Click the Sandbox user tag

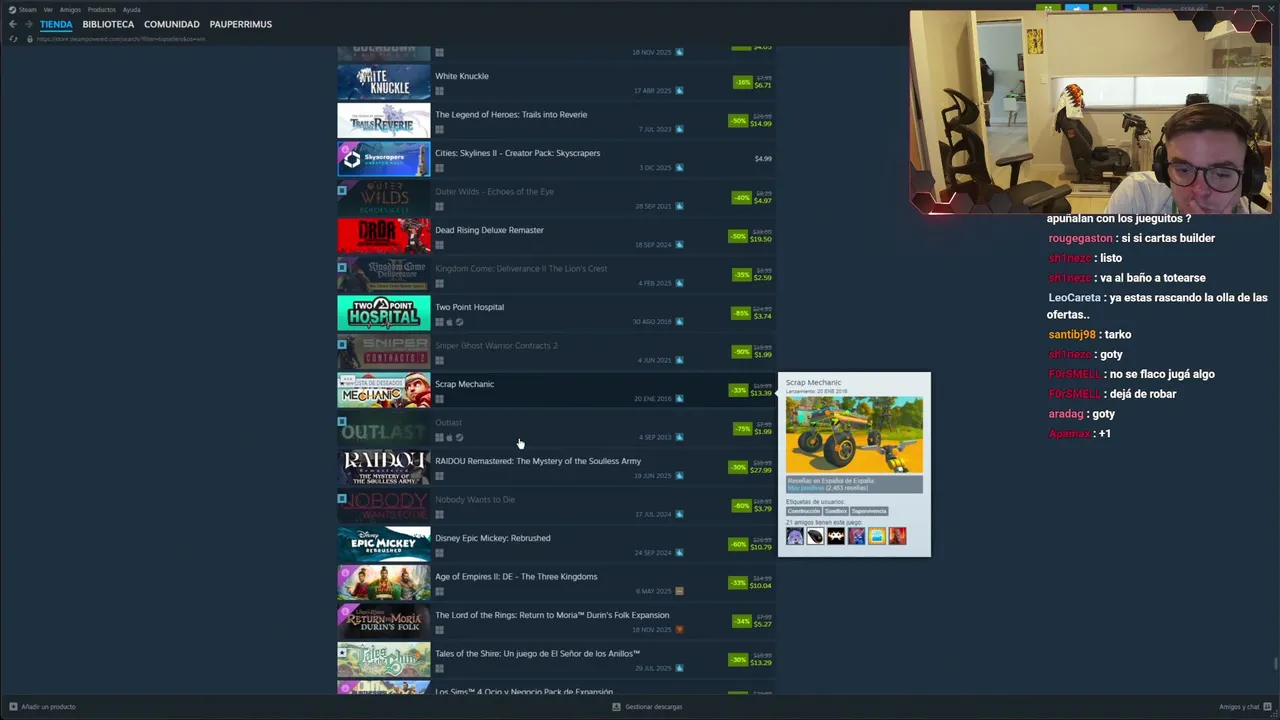(835, 511)
